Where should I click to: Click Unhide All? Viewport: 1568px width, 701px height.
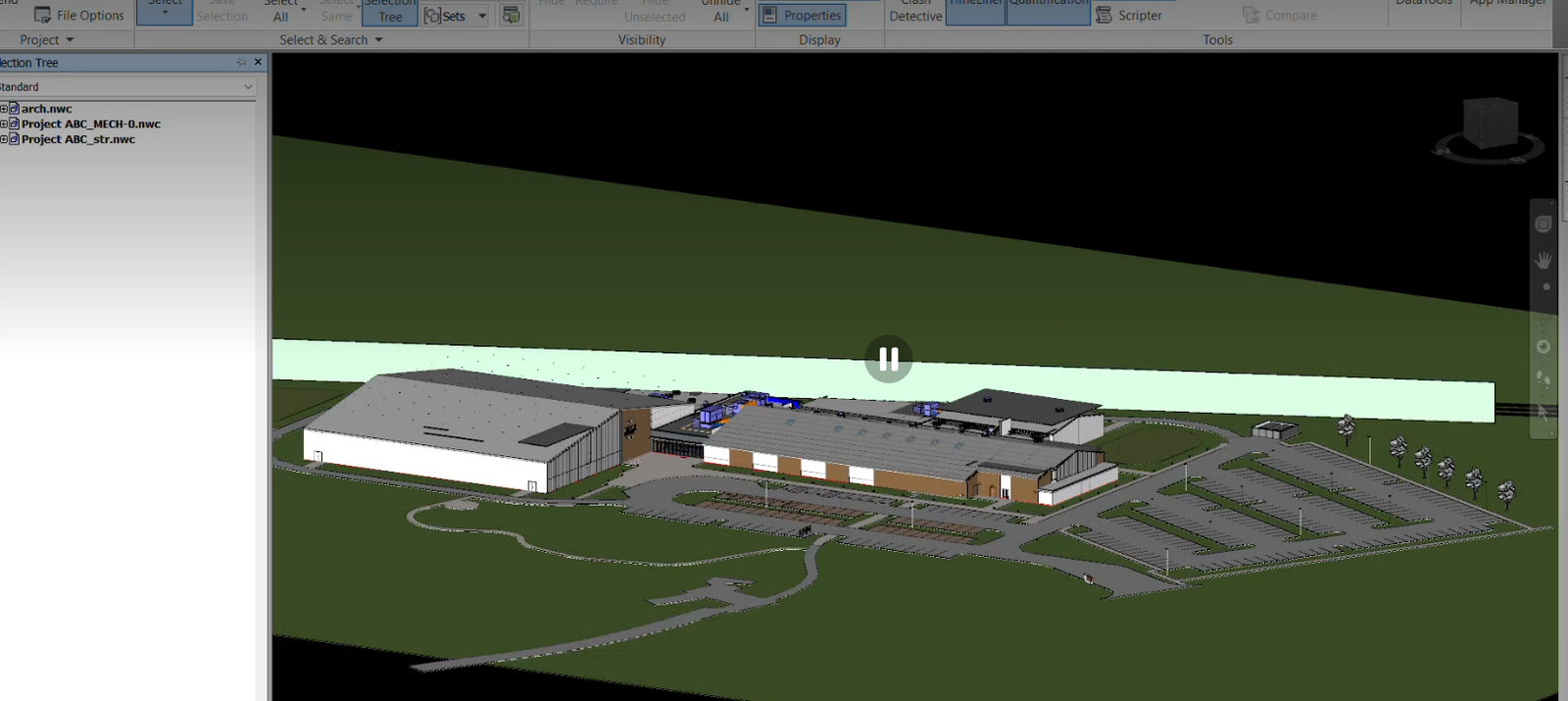(x=722, y=12)
